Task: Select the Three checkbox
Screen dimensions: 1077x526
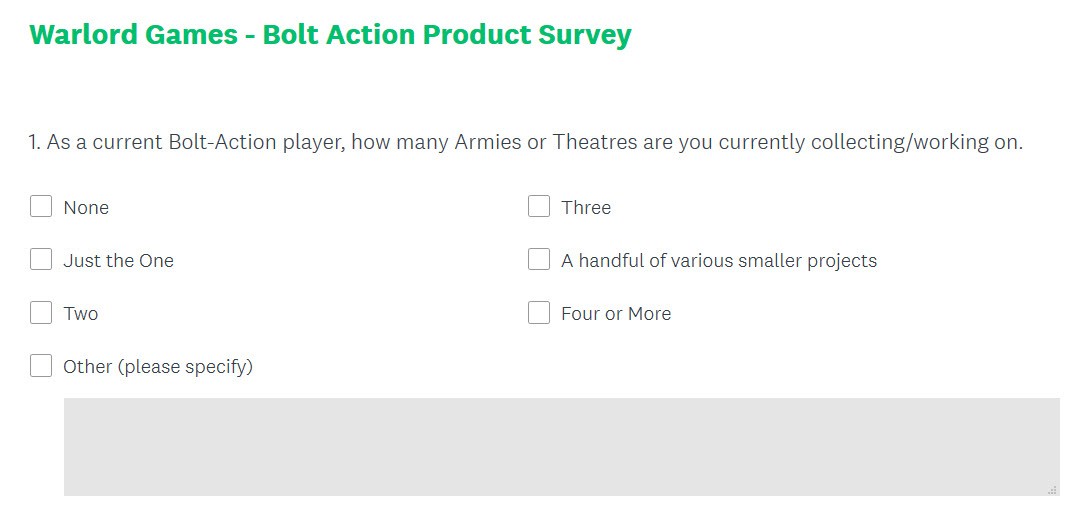Action: (x=539, y=207)
